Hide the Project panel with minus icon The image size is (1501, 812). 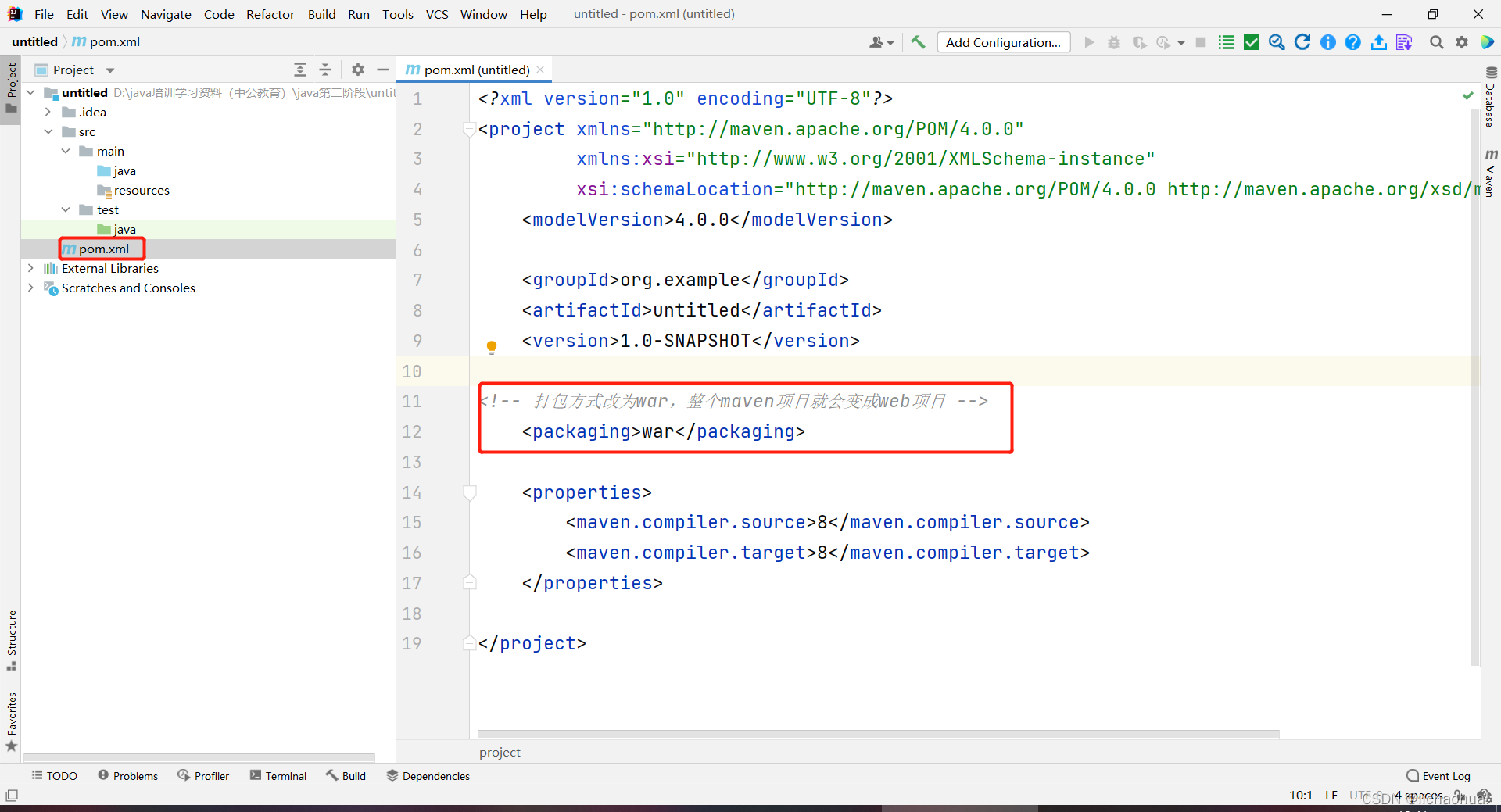[x=383, y=70]
